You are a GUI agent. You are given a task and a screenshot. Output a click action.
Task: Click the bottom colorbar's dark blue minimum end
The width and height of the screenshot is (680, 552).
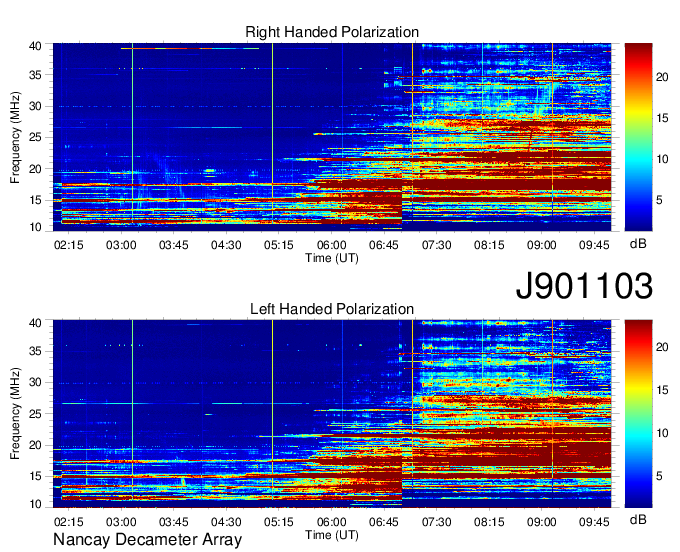point(638,503)
